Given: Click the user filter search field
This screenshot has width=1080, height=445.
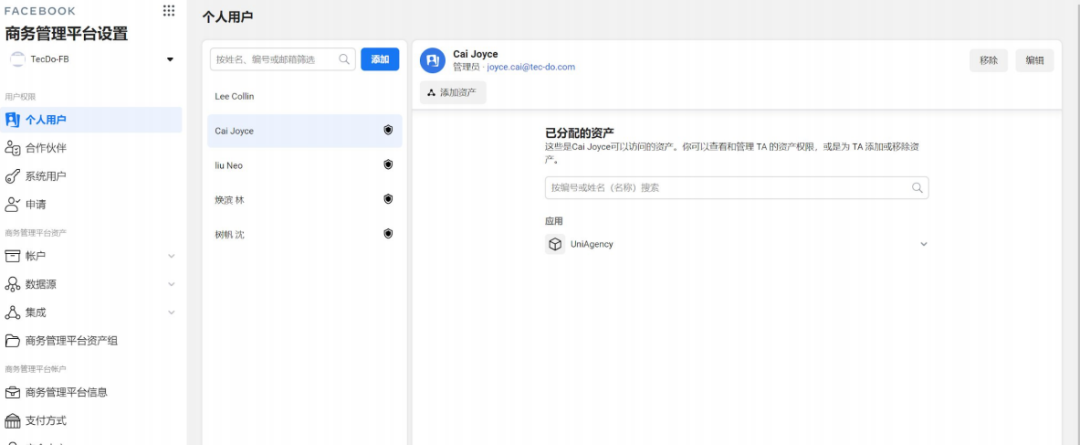Looking at the screenshot, I should (282, 59).
